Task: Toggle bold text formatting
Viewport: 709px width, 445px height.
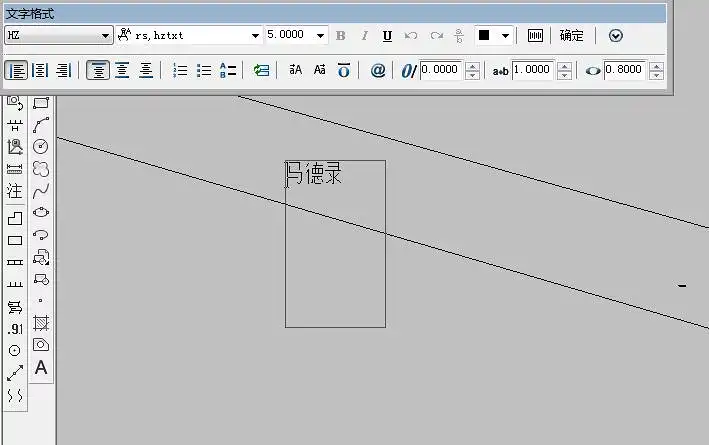Action: (341, 36)
